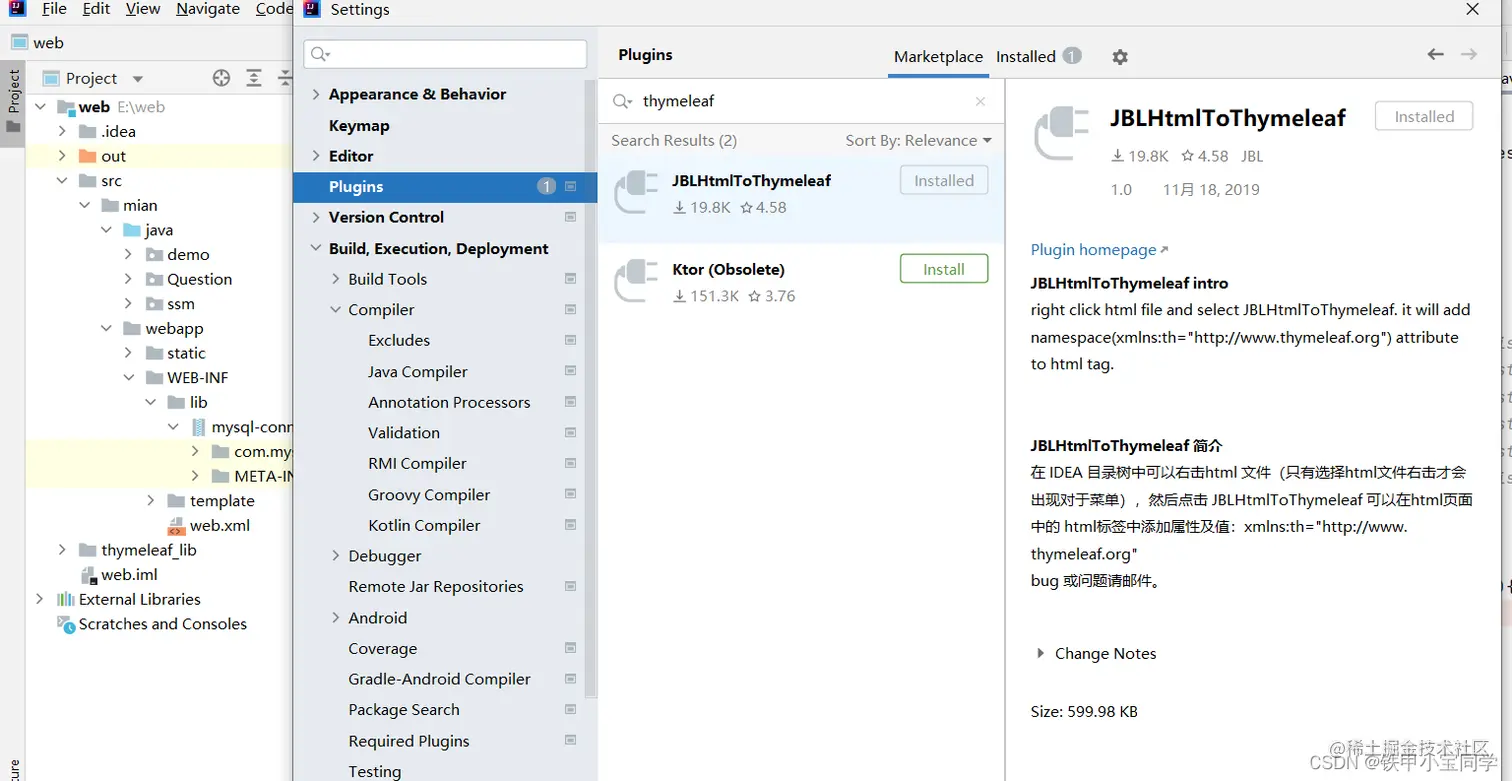1512x781 pixels.
Task: Click the Ktor (Obsolete) plugin icon
Action: tap(636, 281)
